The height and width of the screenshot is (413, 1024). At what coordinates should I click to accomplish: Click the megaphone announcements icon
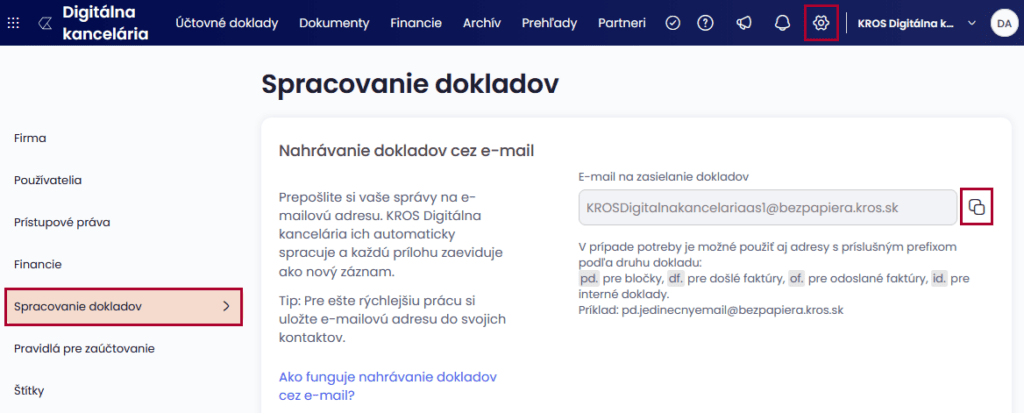click(x=744, y=23)
